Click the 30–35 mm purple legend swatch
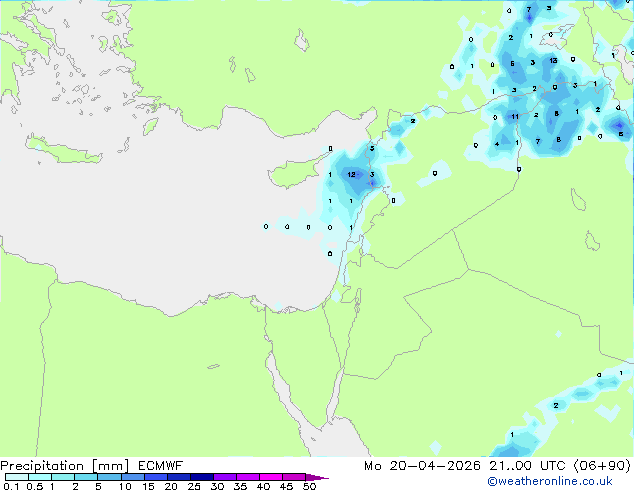Screen dimensions: 634x490 pos(224,477)
